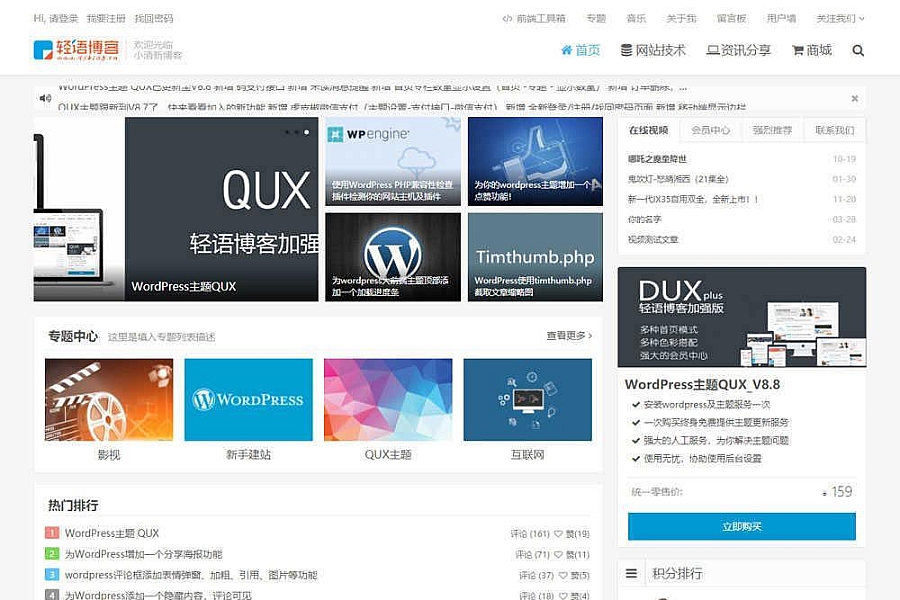This screenshot has height=600, width=900.
Task: Click the speaker icon on the notice bar
Action: [x=45, y=98]
